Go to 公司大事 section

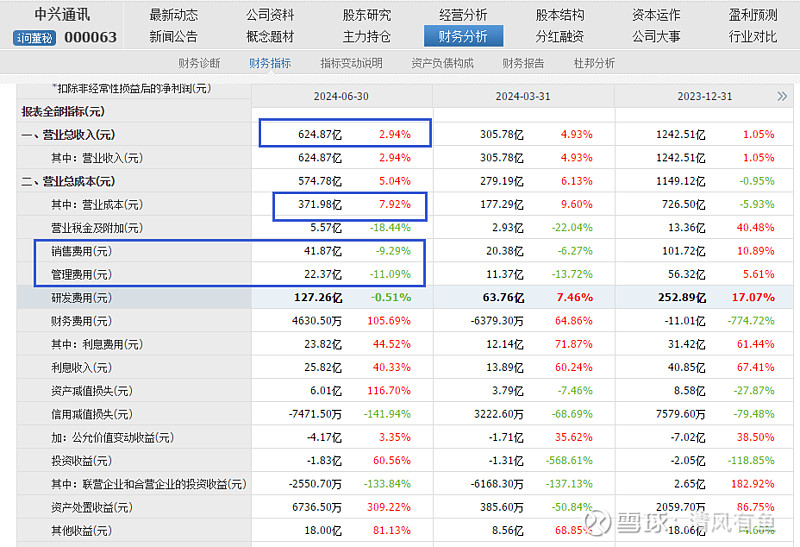(x=656, y=37)
